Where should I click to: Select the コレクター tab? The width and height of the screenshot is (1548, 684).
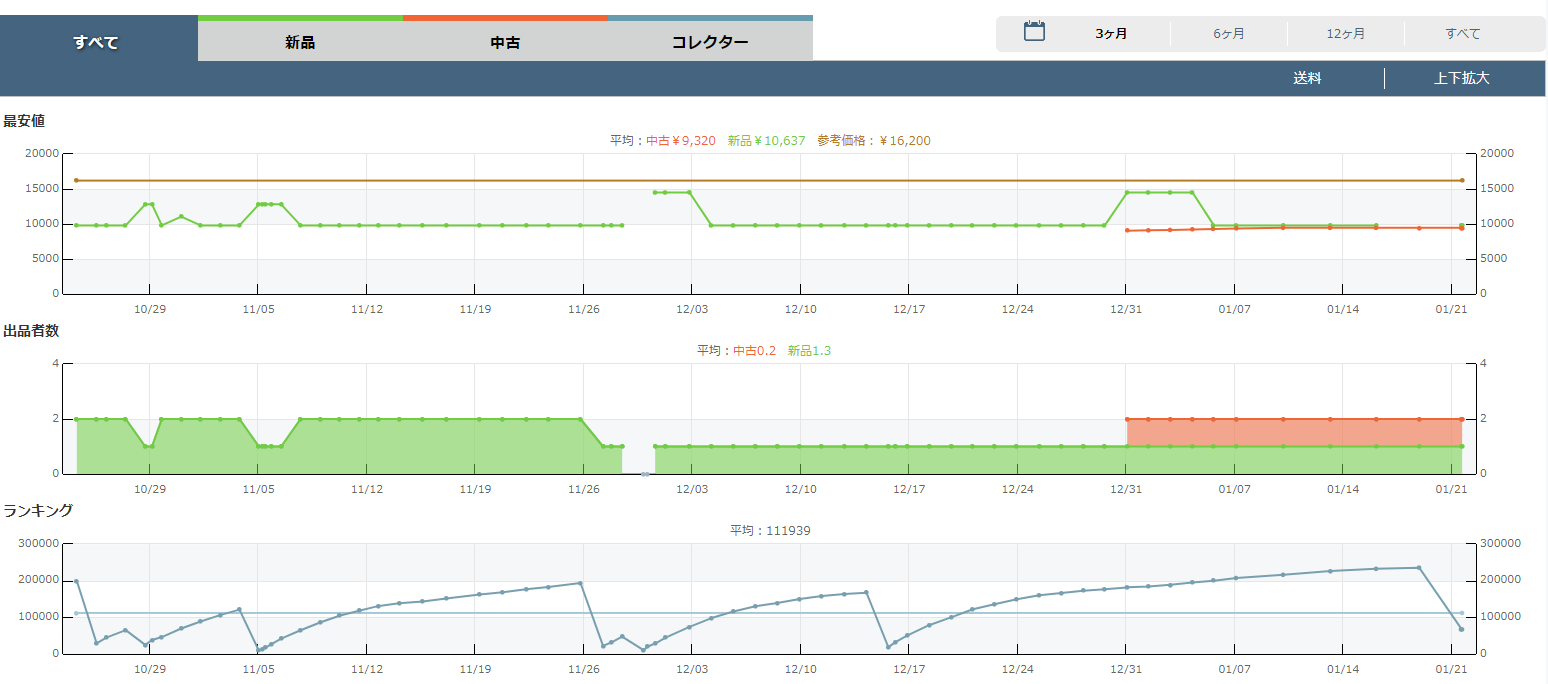pyautogui.click(x=710, y=42)
